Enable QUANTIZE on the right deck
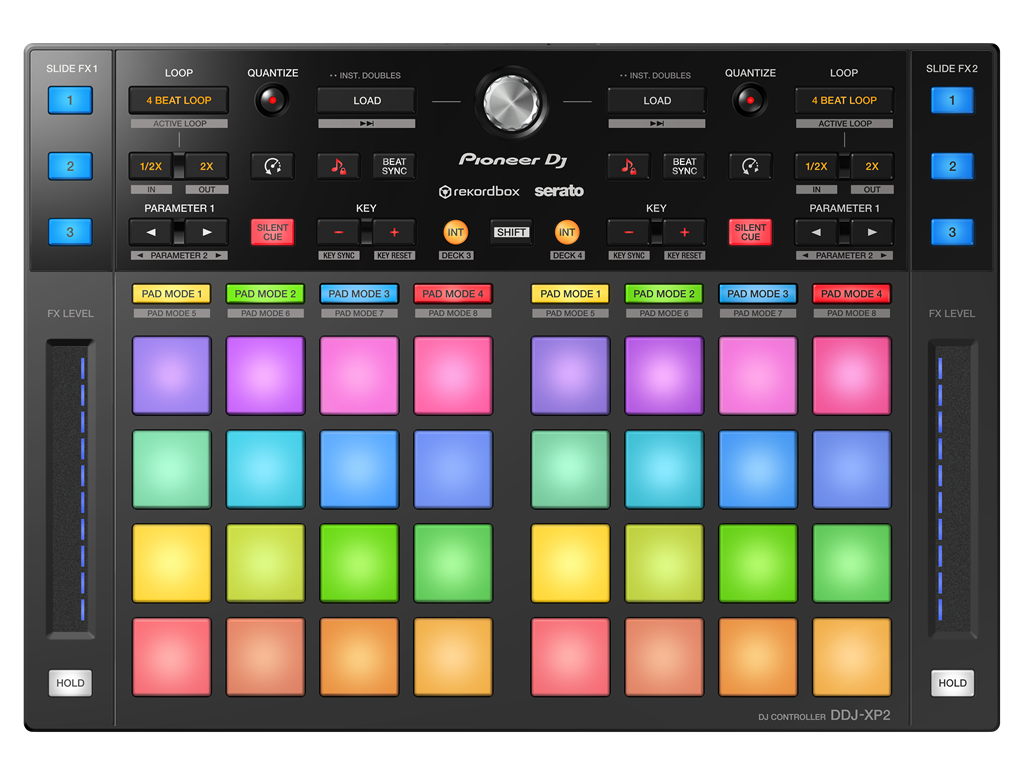Image resolution: width=1024 pixels, height=768 pixels. point(750,100)
